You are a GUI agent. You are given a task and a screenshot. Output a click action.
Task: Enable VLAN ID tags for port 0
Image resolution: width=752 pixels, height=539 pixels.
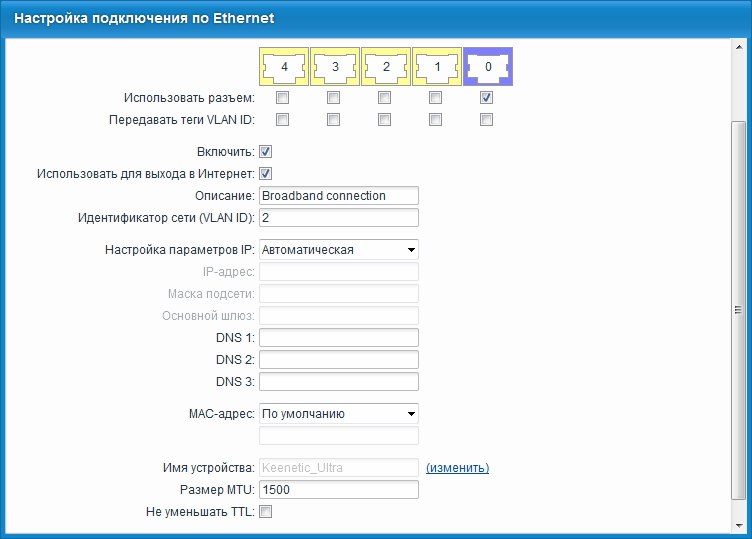(x=486, y=120)
